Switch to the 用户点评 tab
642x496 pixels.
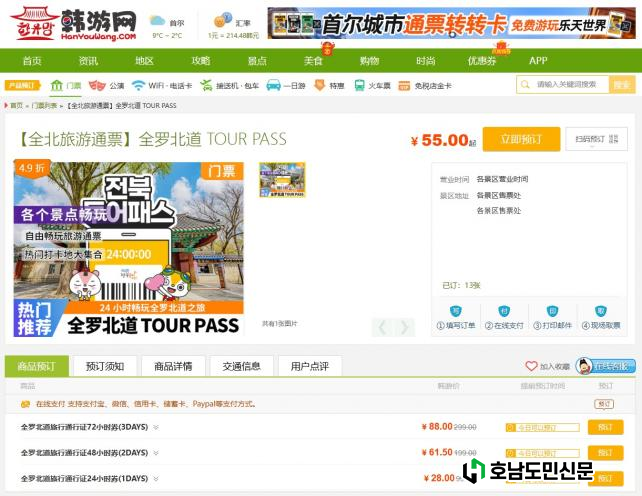point(309,366)
